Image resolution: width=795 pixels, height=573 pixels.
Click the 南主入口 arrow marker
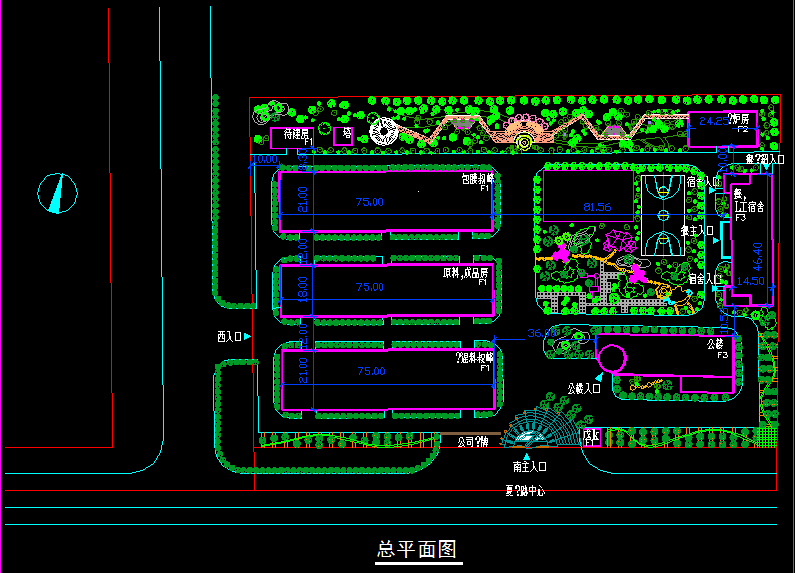[528, 455]
